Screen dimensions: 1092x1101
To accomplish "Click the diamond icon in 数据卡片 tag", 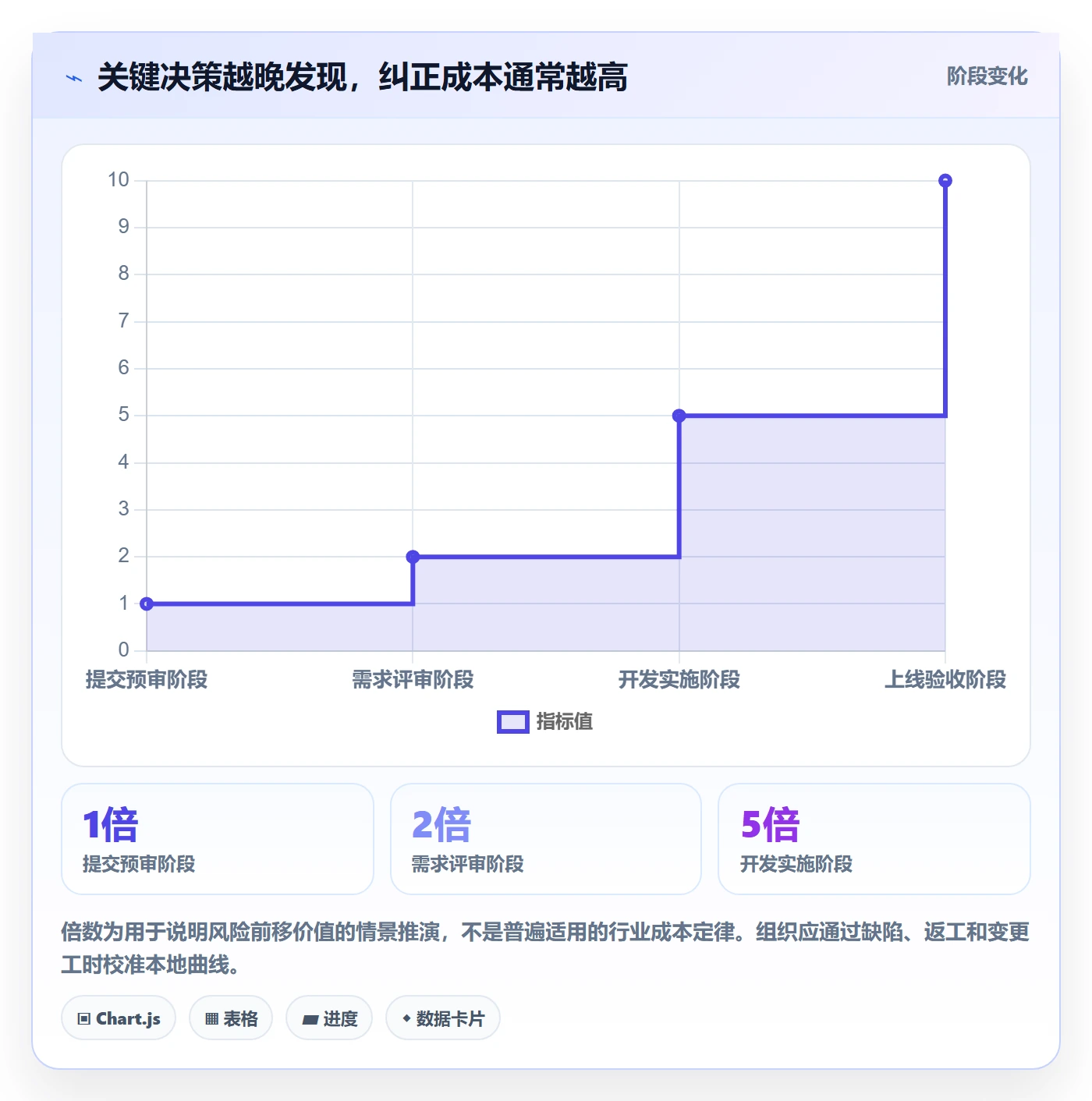I will click(406, 1018).
